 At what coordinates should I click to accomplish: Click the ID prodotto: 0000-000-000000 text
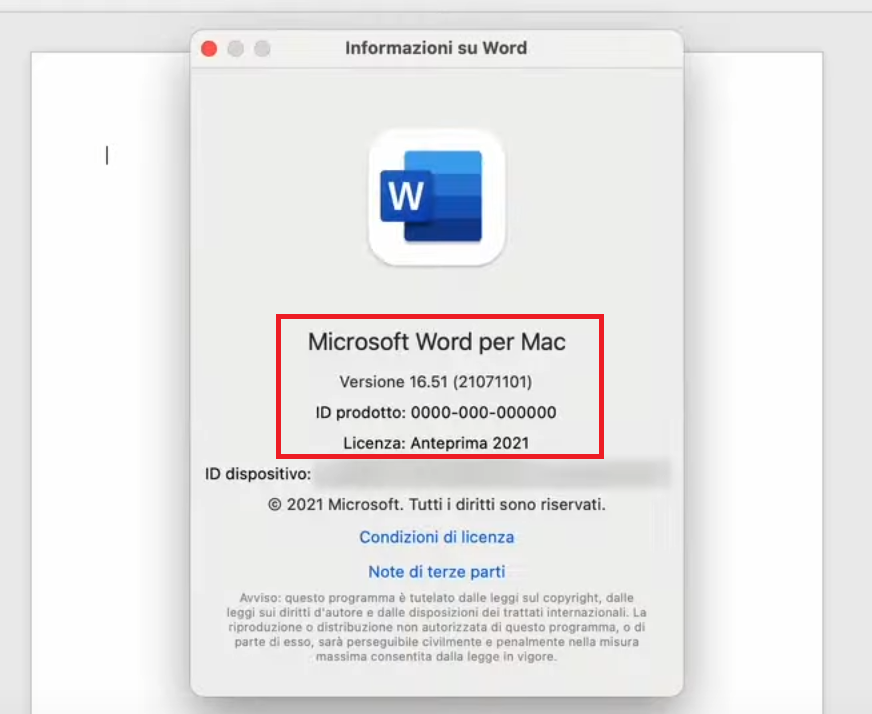click(436, 413)
